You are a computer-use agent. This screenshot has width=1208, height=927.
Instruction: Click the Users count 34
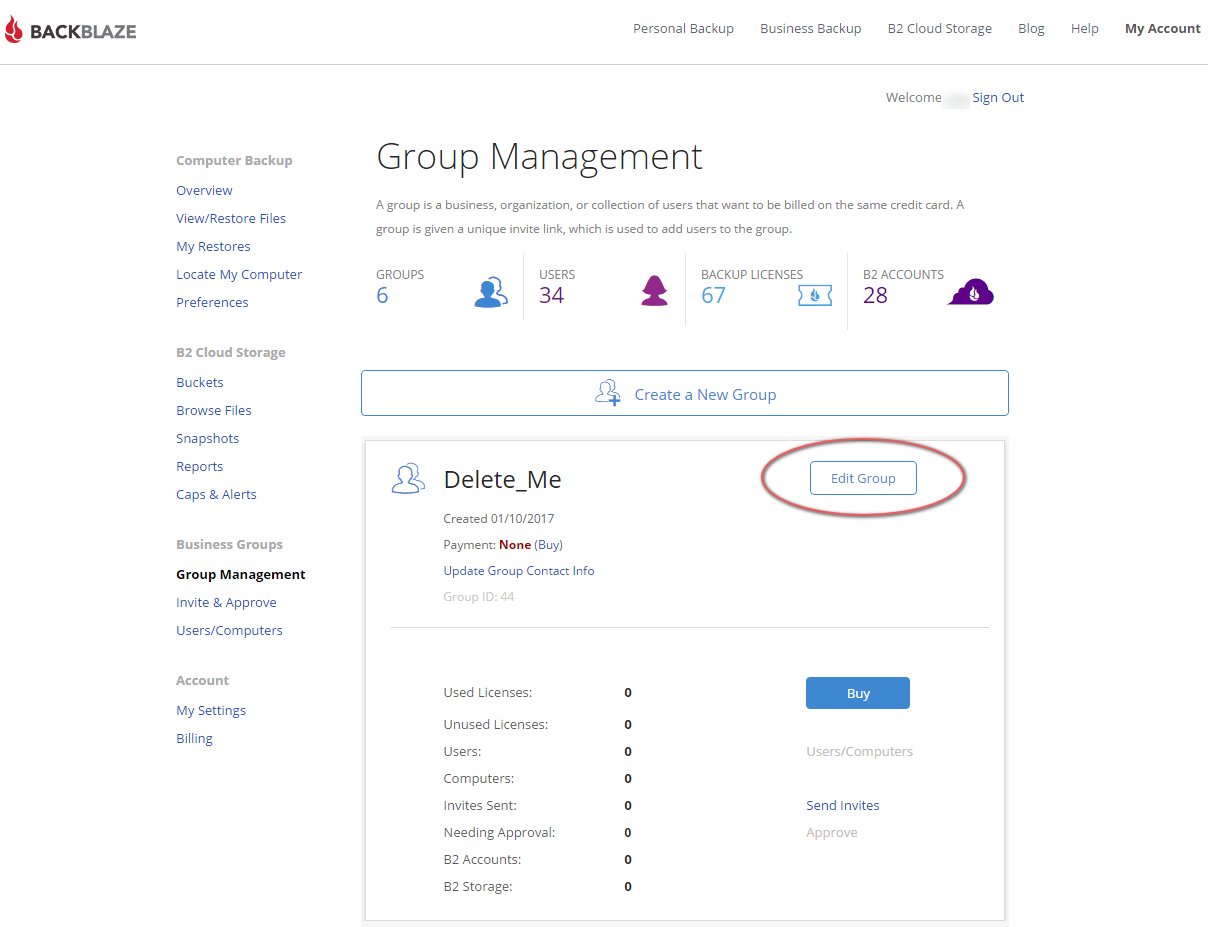point(551,295)
